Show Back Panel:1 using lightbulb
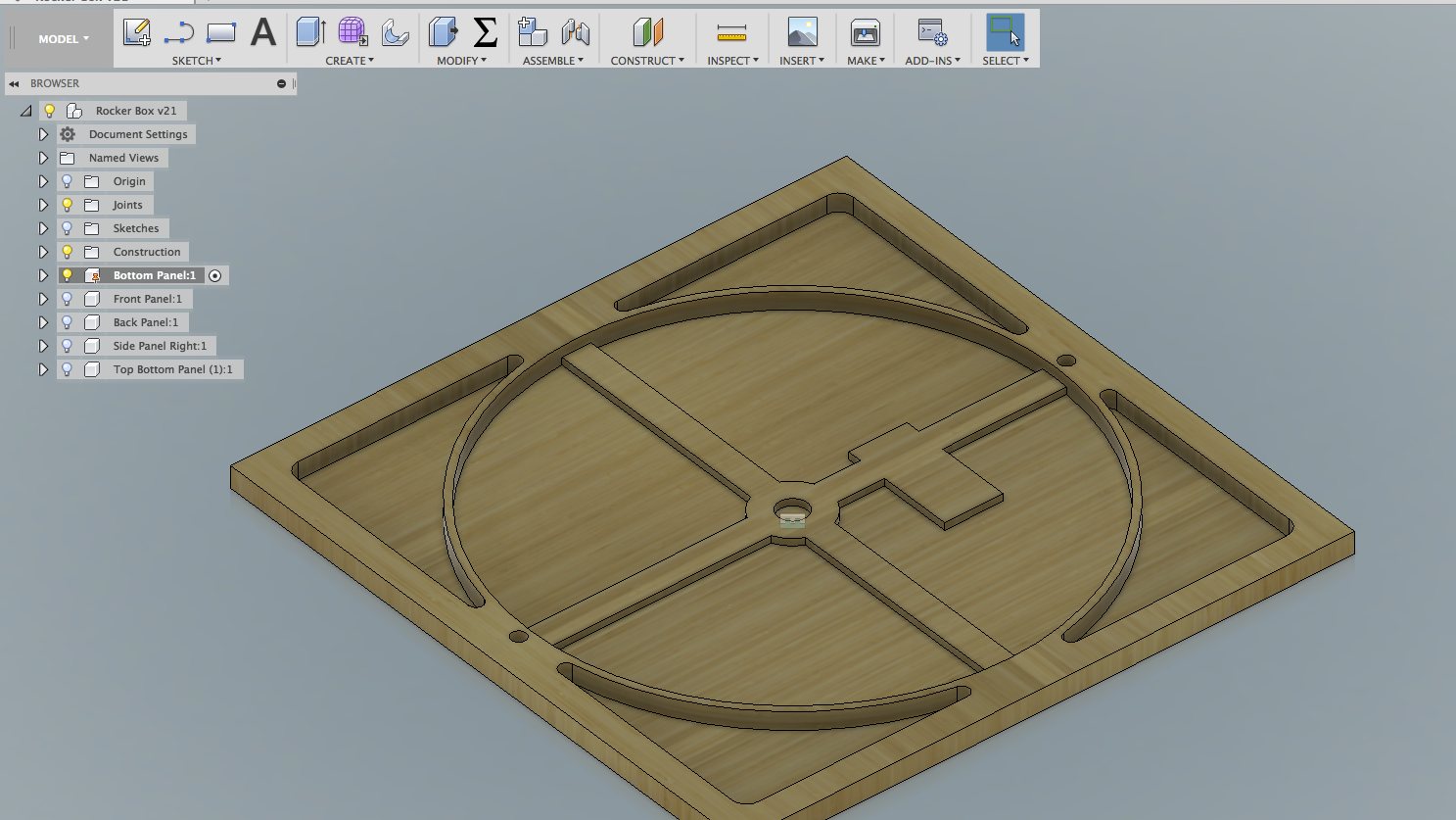 coord(67,322)
